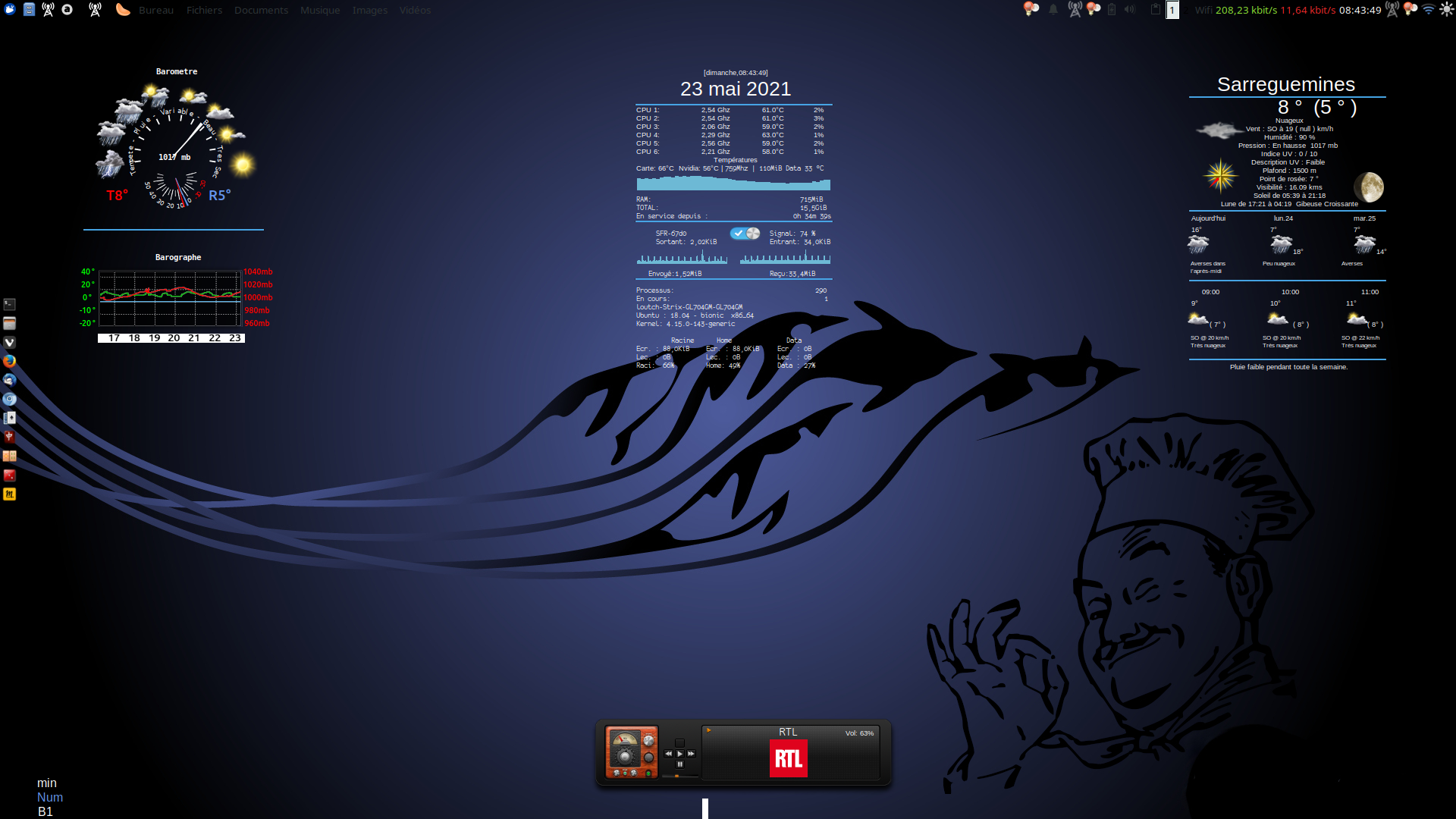Switch to workspace 1
The image size is (1456, 819).
[x=1172, y=10]
